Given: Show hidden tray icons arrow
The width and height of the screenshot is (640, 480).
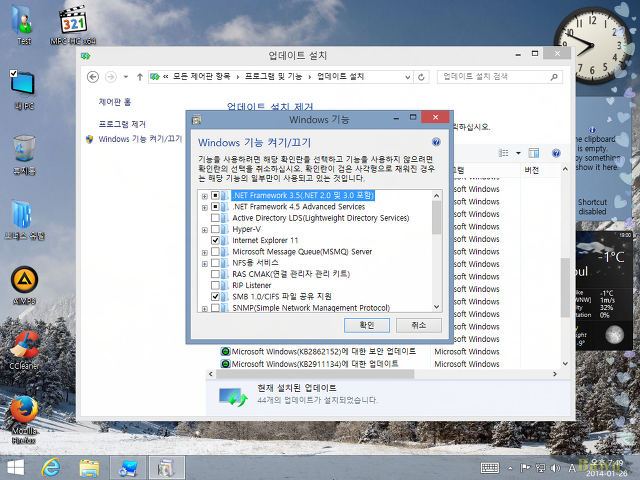Looking at the screenshot, I should tap(510, 468).
